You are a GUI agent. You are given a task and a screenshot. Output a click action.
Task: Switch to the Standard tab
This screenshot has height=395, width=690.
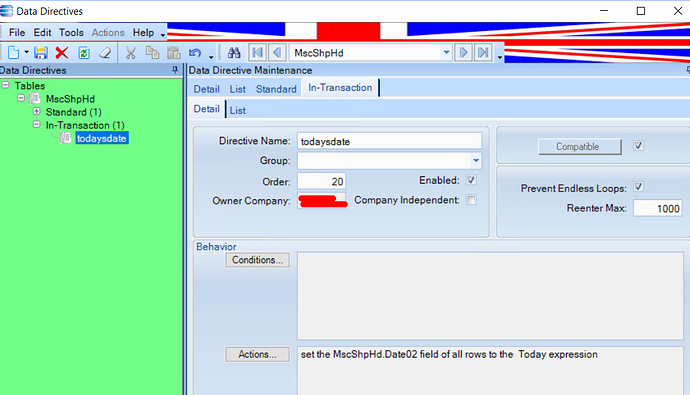coord(276,89)
